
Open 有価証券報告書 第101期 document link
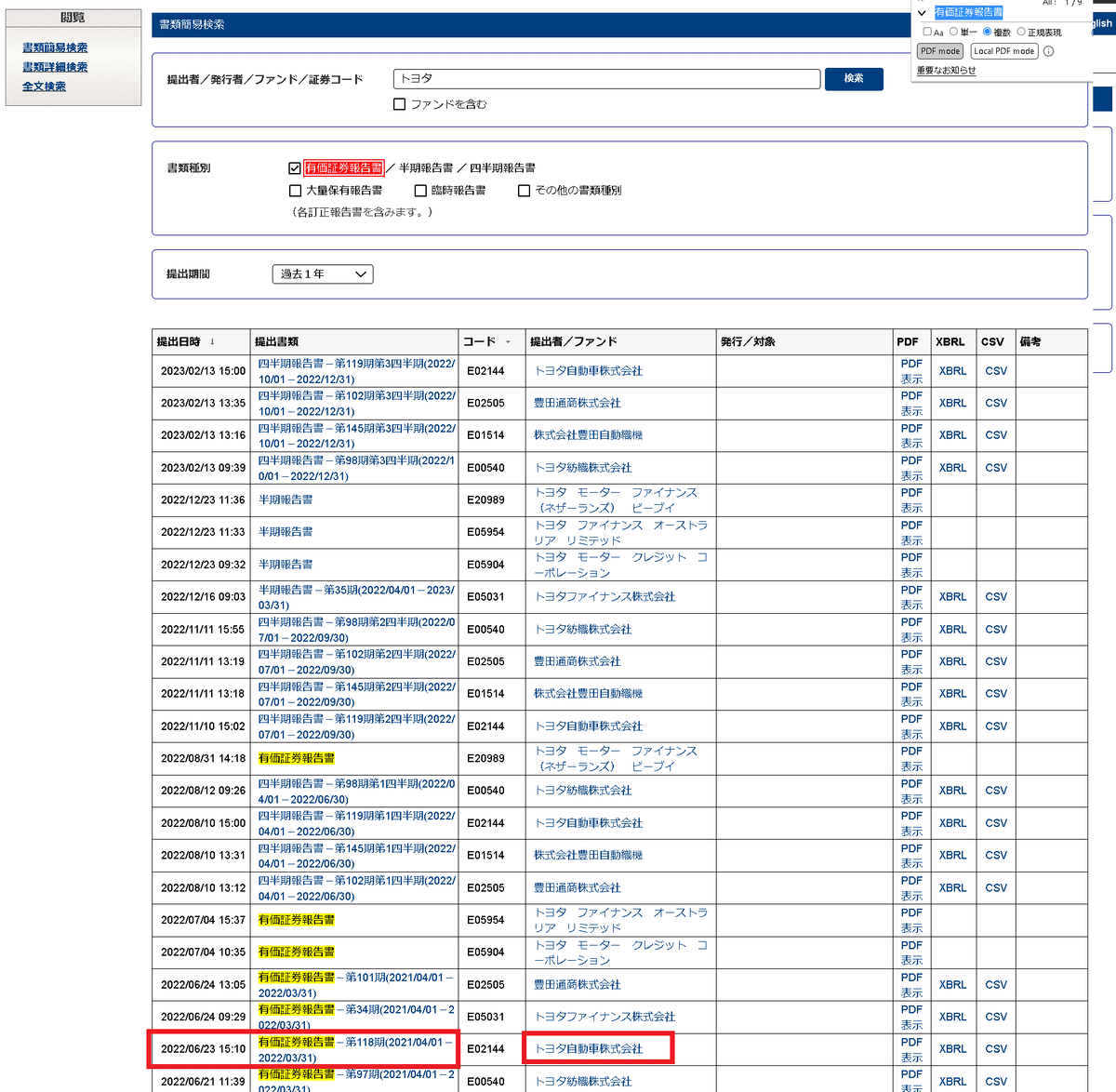click(x=355, y=985)
